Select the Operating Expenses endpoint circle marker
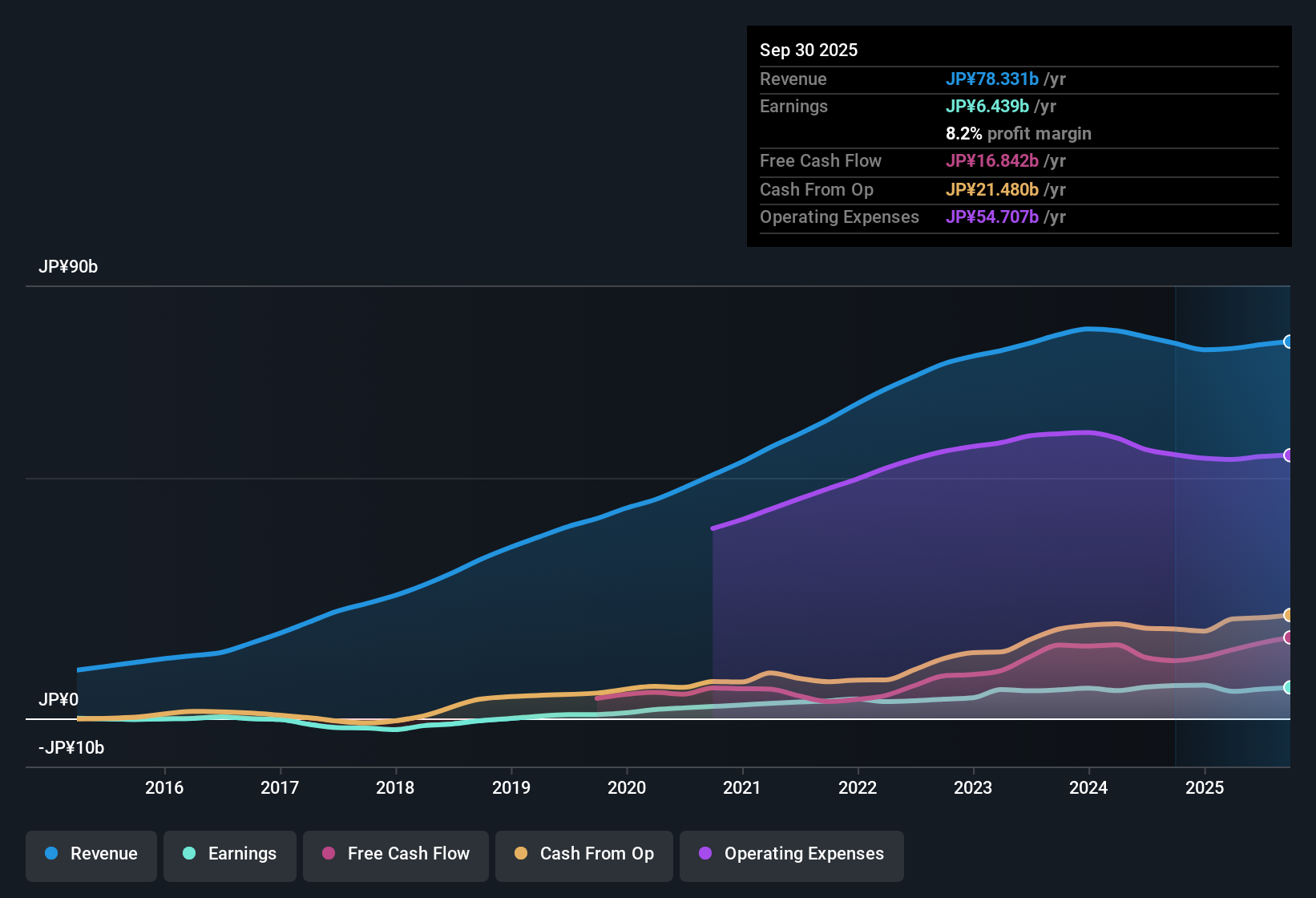Screen dimensions: 1316x898 pyautogui.click(x=1289, y=455)
